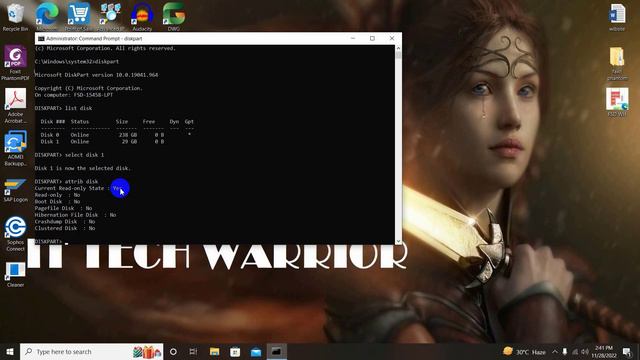Launch Microsoft Edge from the desktop

[47, 16]
